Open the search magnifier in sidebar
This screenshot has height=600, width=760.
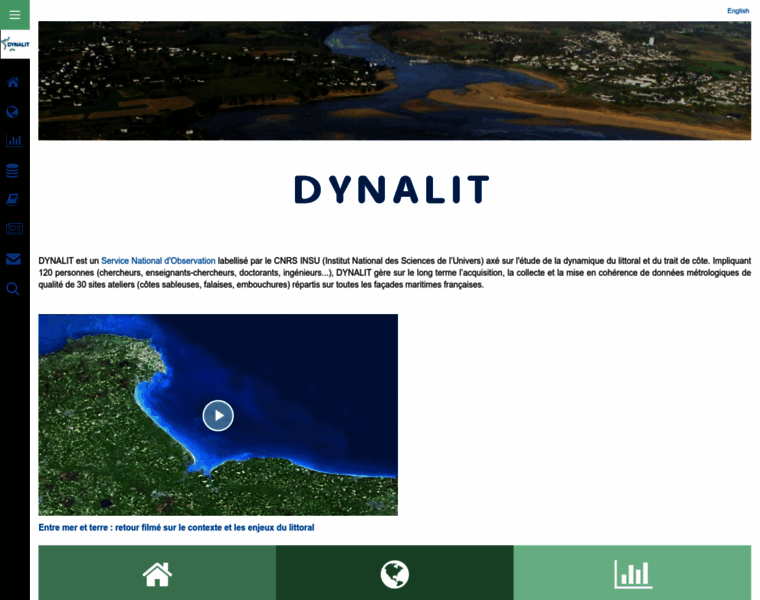13,289
